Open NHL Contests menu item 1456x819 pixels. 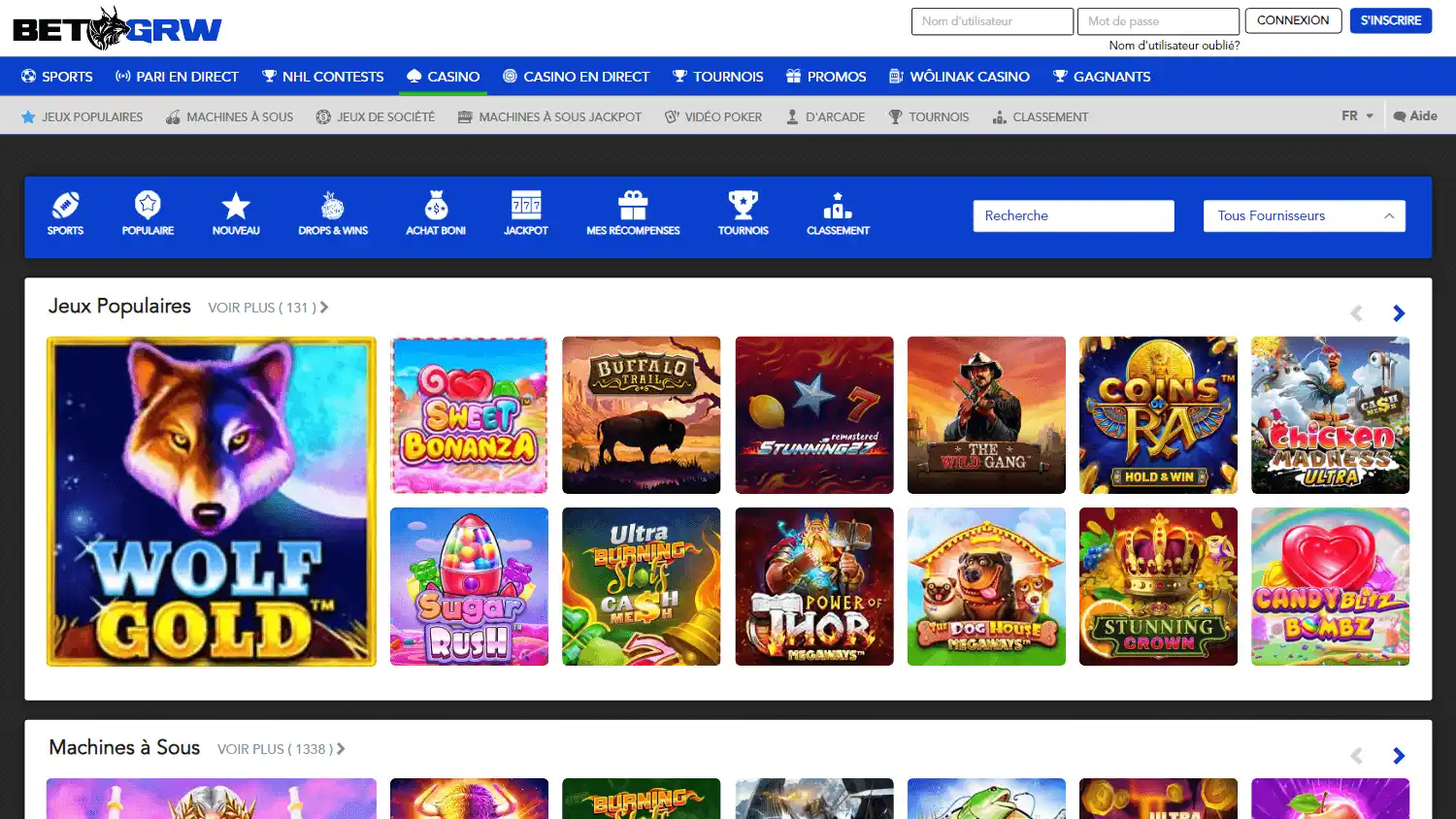pos(323,76)
